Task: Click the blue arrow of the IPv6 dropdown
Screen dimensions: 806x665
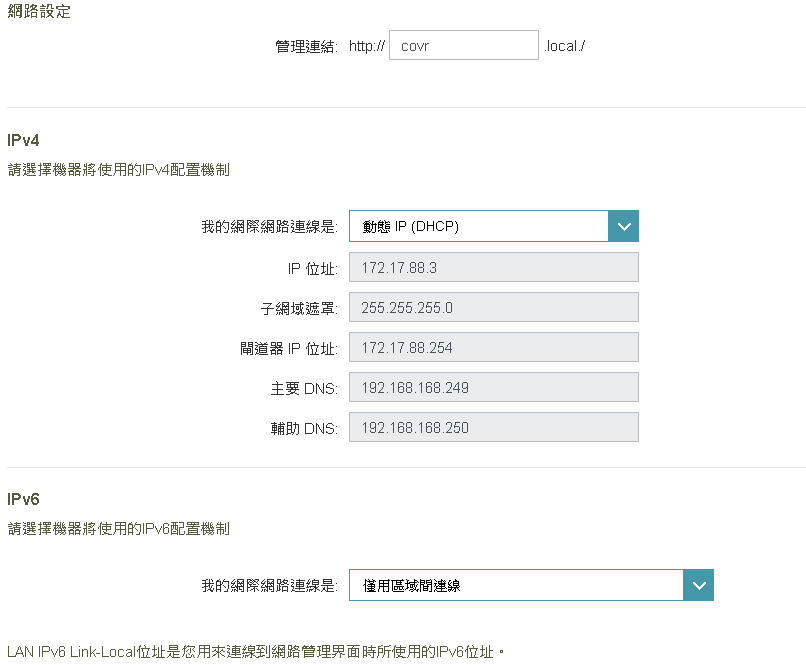Action: [x=698, y=585]
